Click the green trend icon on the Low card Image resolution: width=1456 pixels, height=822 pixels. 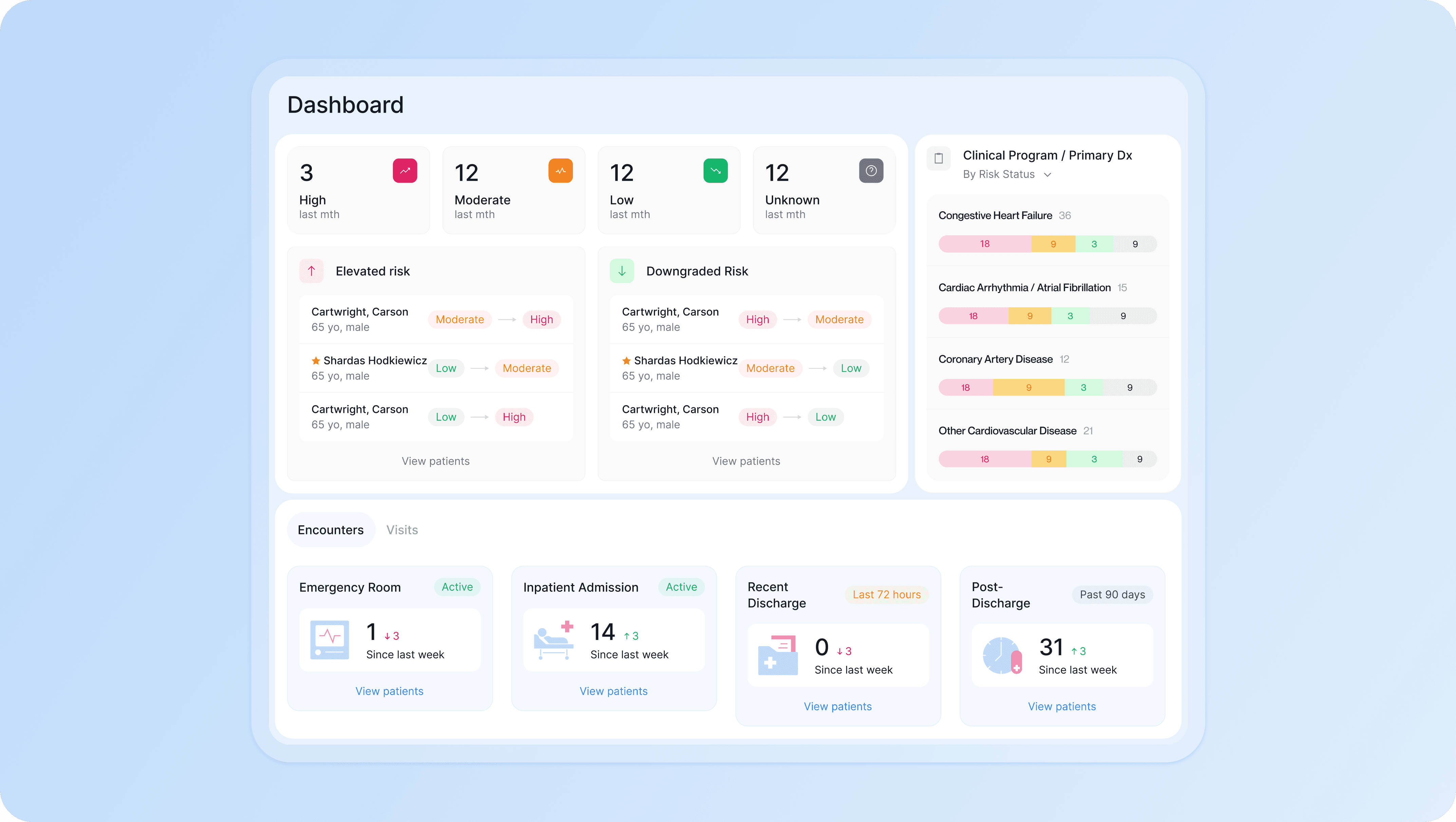point(715,171)
